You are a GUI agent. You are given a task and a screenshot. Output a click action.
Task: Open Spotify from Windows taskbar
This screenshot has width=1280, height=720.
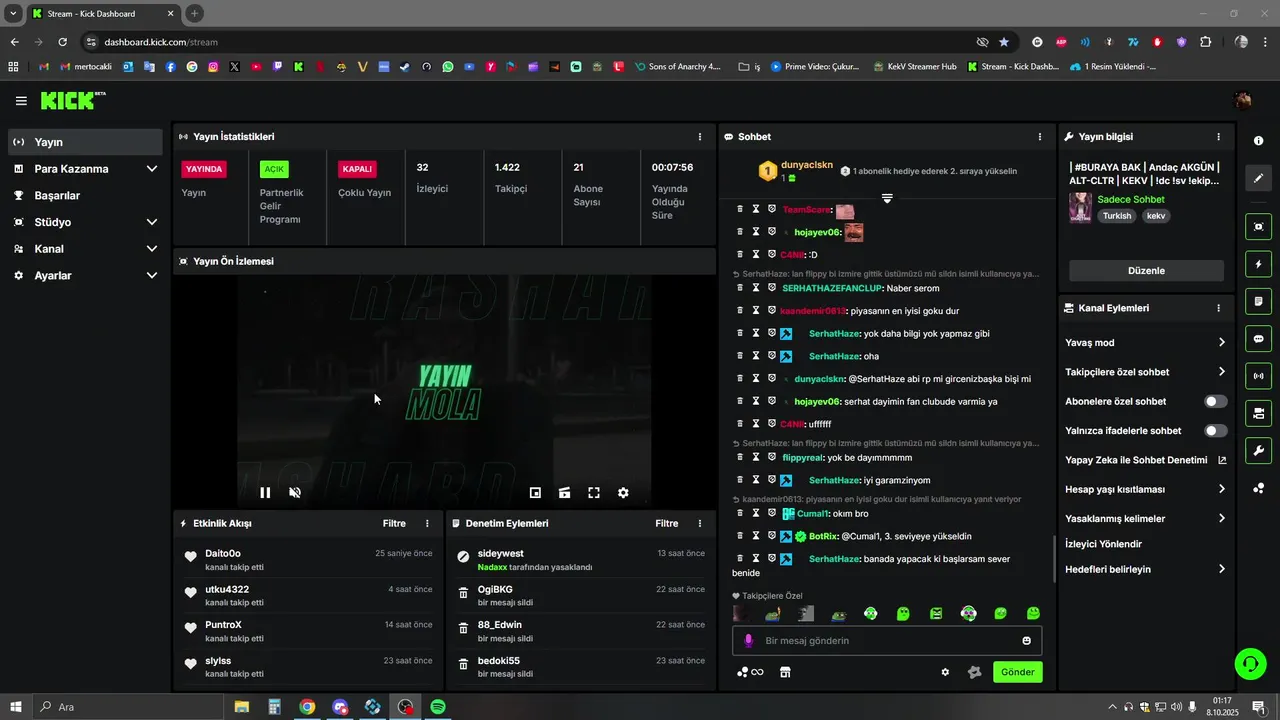pyautogui.click(x=437, y=707)
